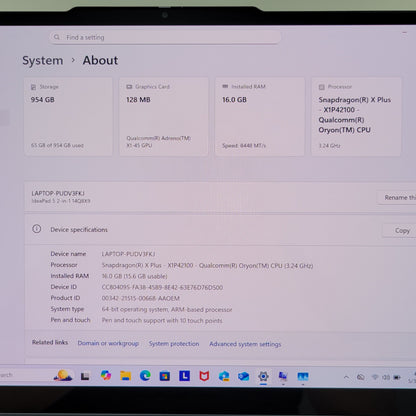Open the Storage card showing 954 GB
416x416 pixels.
[x=68, y=116]
